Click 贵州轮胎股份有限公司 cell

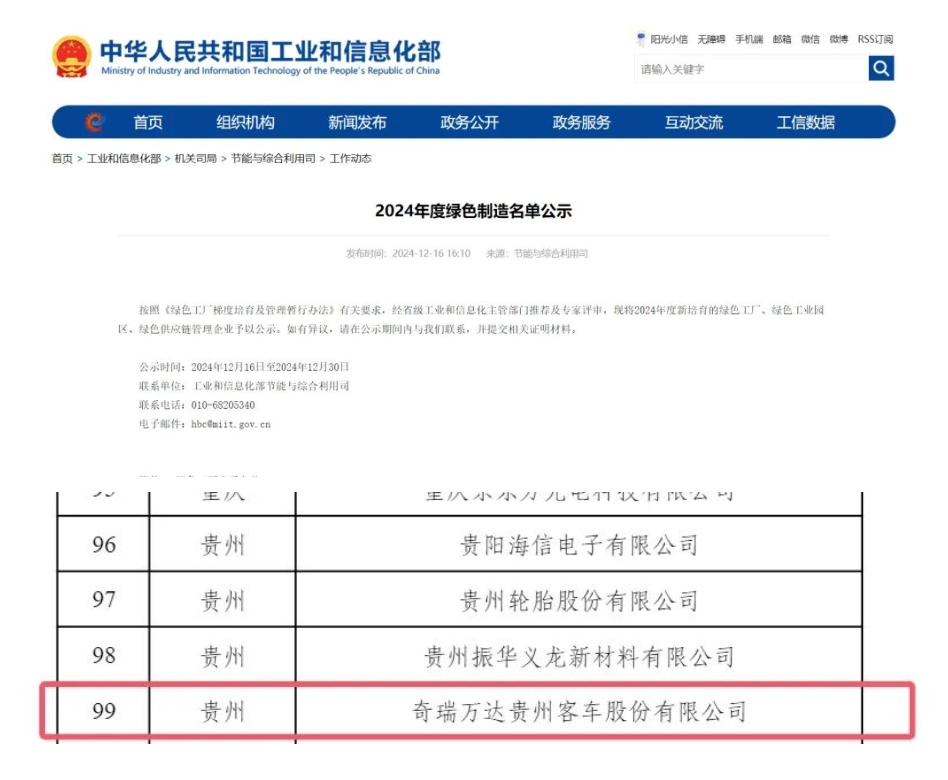(579, 601)
